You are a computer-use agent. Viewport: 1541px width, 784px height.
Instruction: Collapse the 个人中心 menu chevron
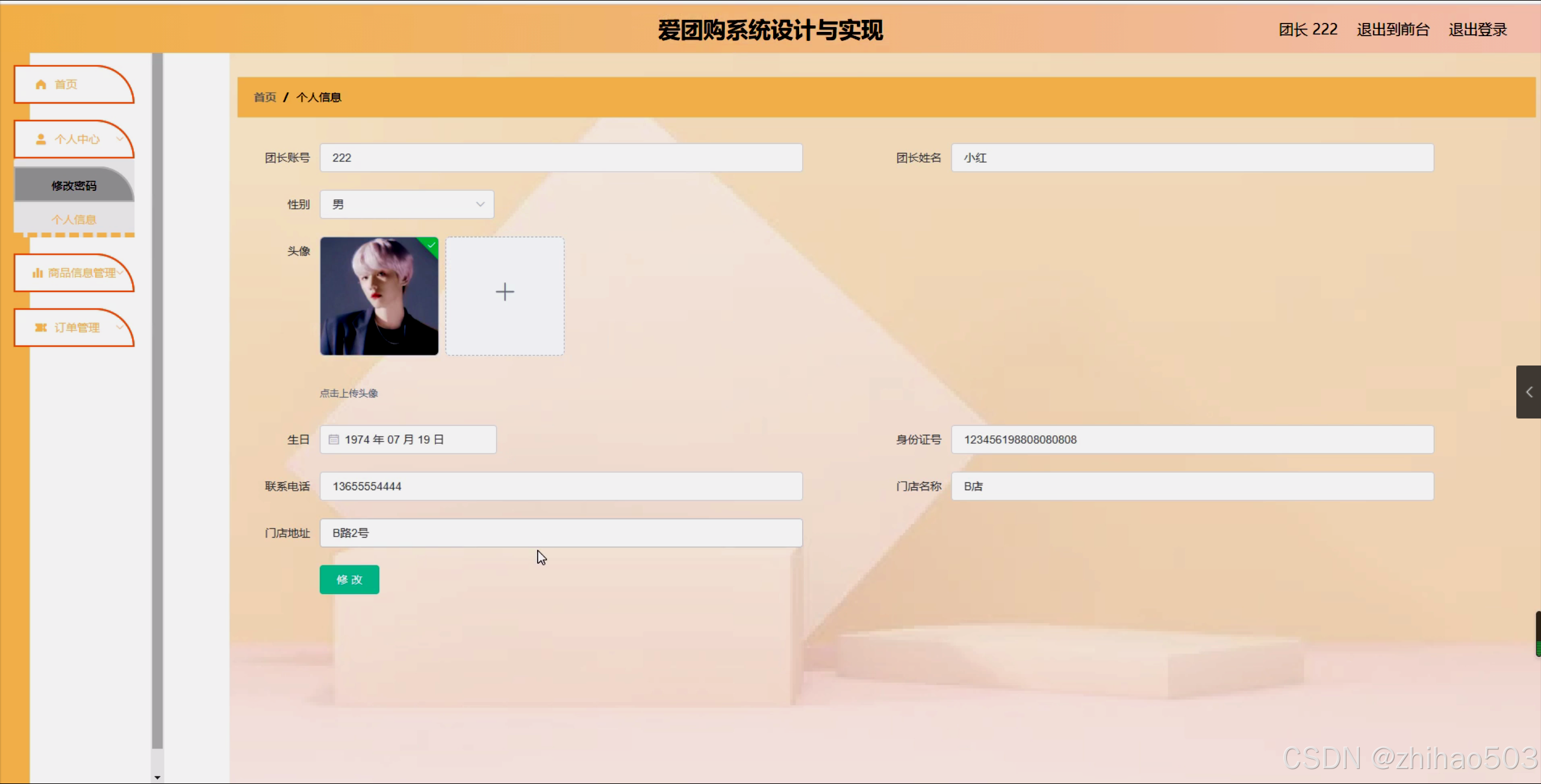pyautogui.click(x=120, y=138)
